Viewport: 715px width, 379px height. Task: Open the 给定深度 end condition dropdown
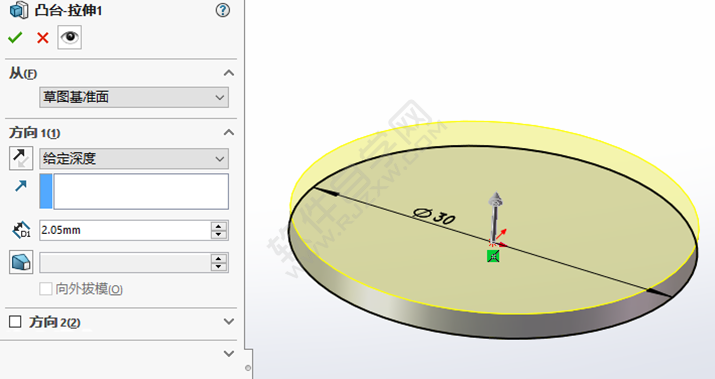tap(134, 159)
